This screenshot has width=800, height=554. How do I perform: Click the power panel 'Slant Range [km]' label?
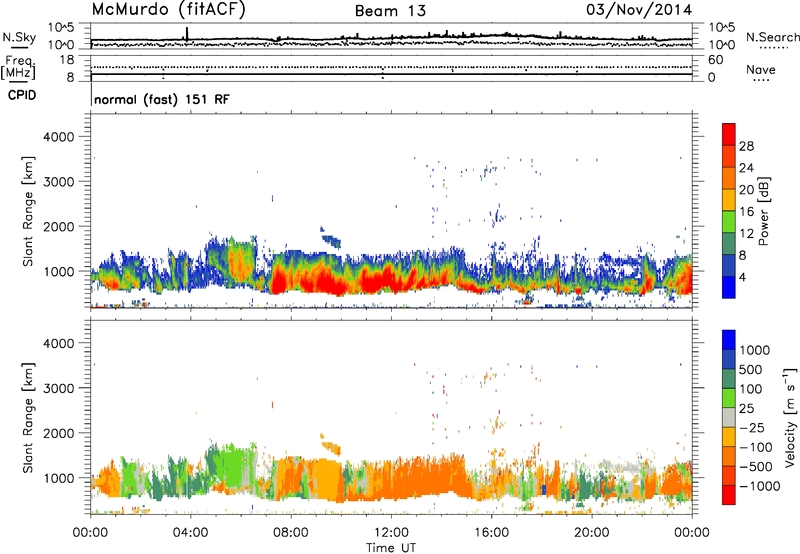tap(28, 211)
